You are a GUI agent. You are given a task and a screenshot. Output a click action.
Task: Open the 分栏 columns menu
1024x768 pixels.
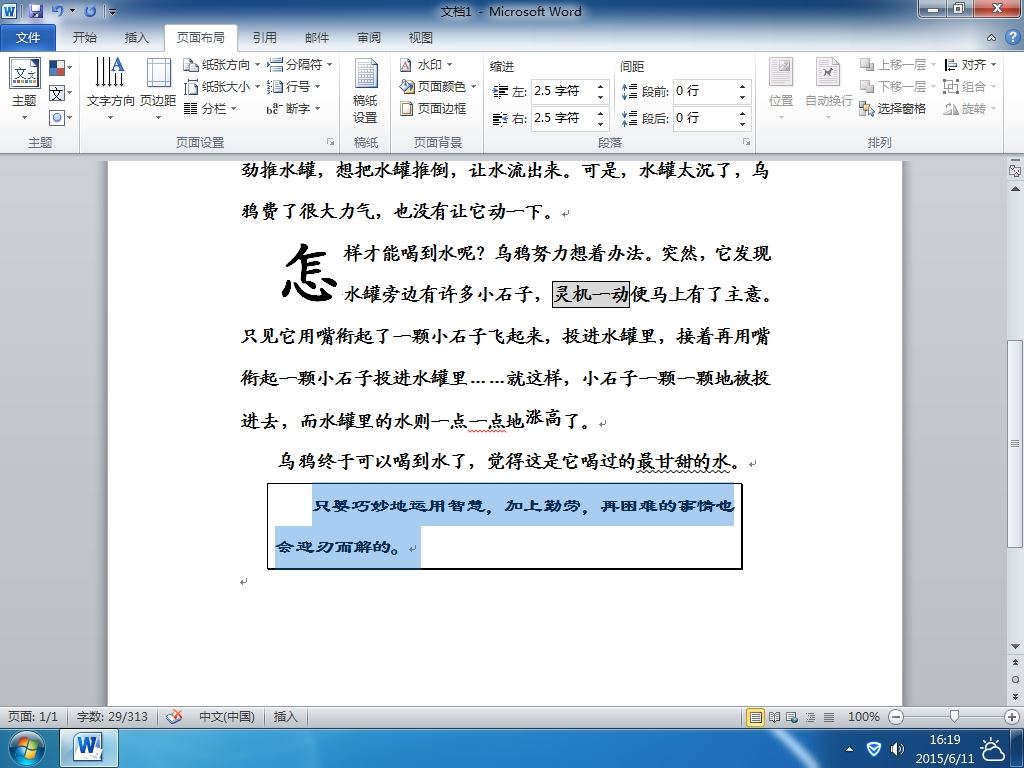[210, 108]
